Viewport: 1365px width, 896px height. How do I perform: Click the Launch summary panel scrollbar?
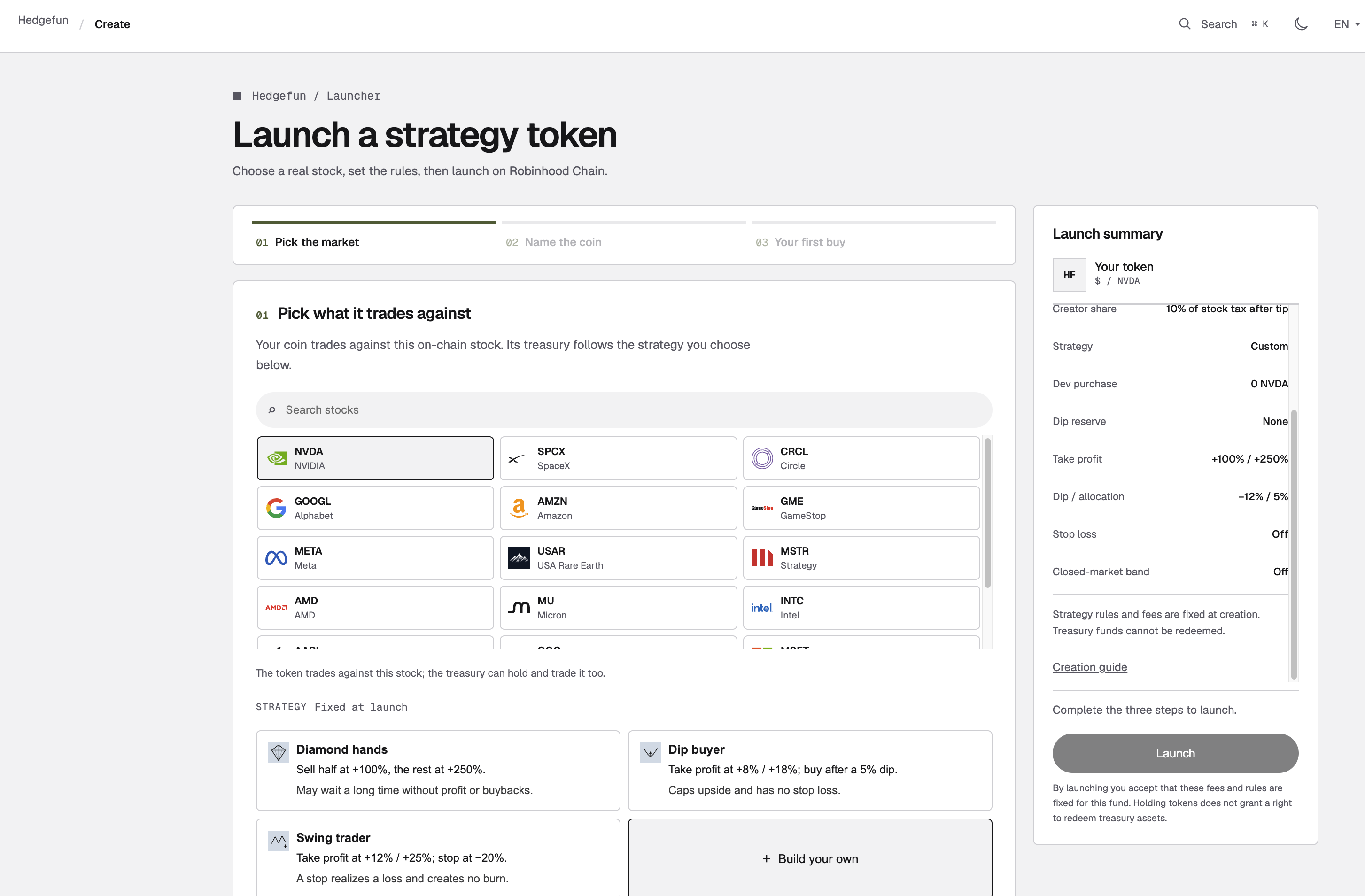coord(1294,545)
